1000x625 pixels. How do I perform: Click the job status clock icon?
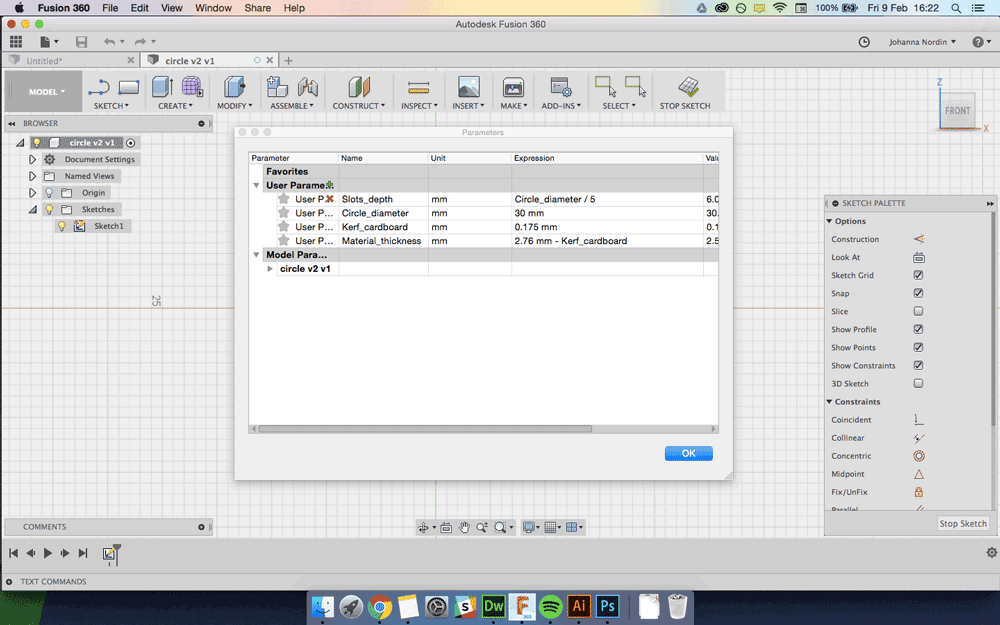pos(864,42)
